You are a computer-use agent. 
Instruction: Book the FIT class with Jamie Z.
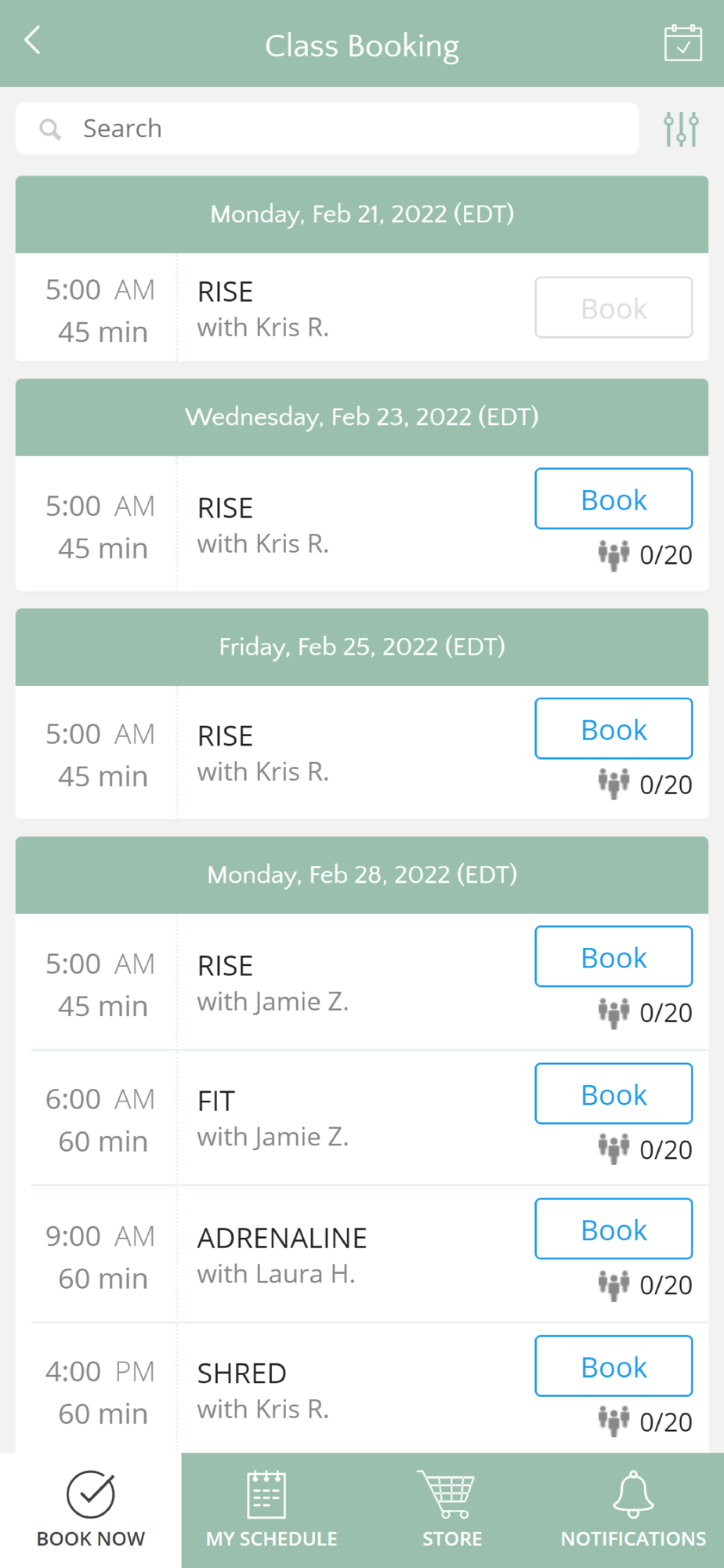click(614, 1094)
